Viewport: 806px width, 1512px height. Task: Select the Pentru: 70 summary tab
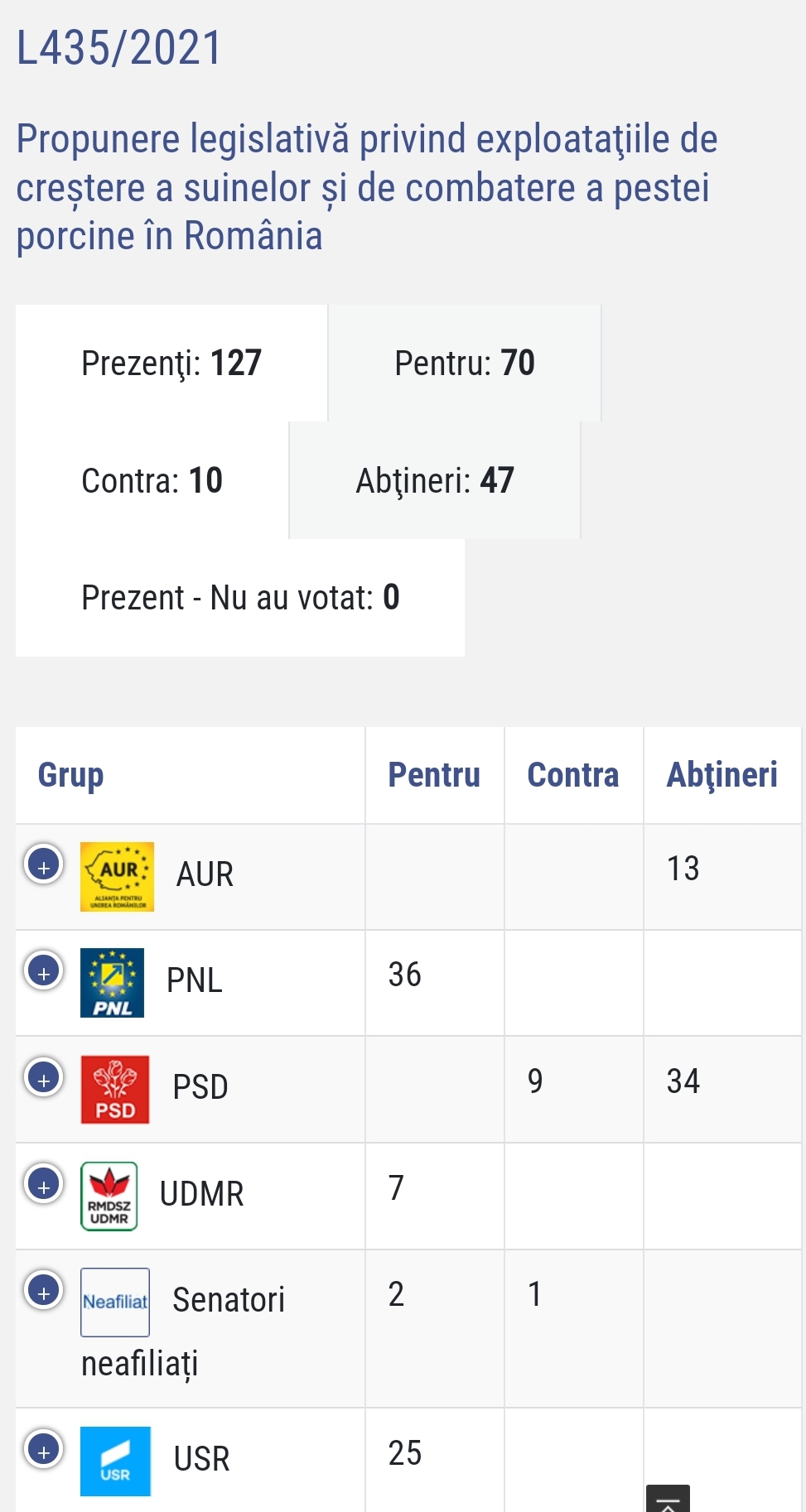465,364
